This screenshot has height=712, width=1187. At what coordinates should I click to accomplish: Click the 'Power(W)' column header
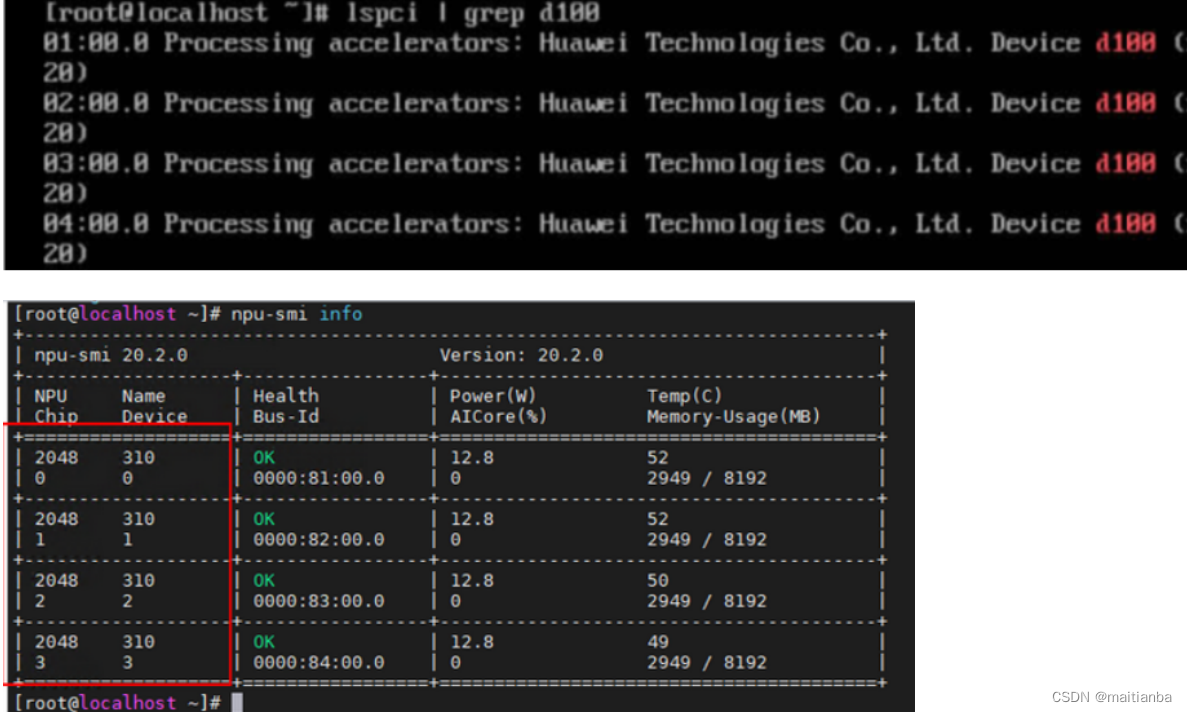coord(493,396)
